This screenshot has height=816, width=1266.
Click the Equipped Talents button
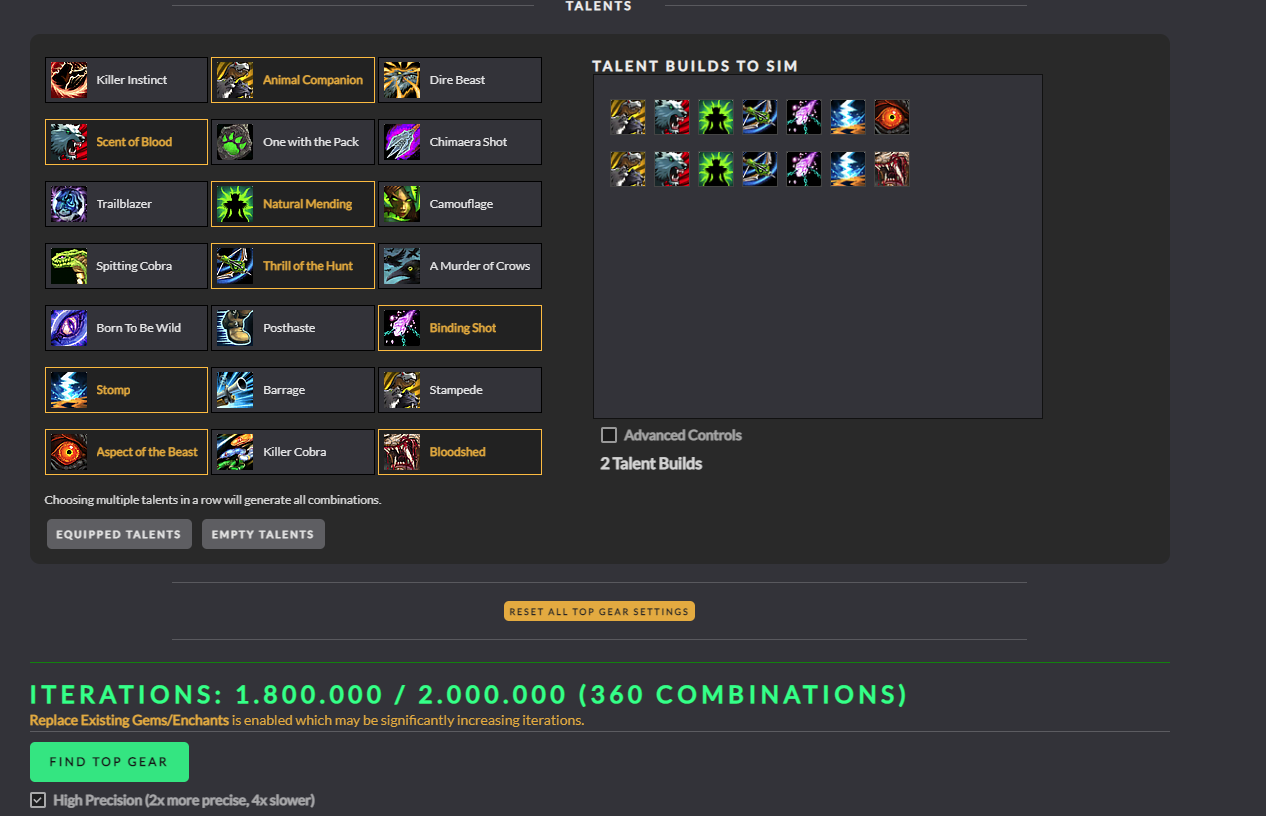click(119, 534)
